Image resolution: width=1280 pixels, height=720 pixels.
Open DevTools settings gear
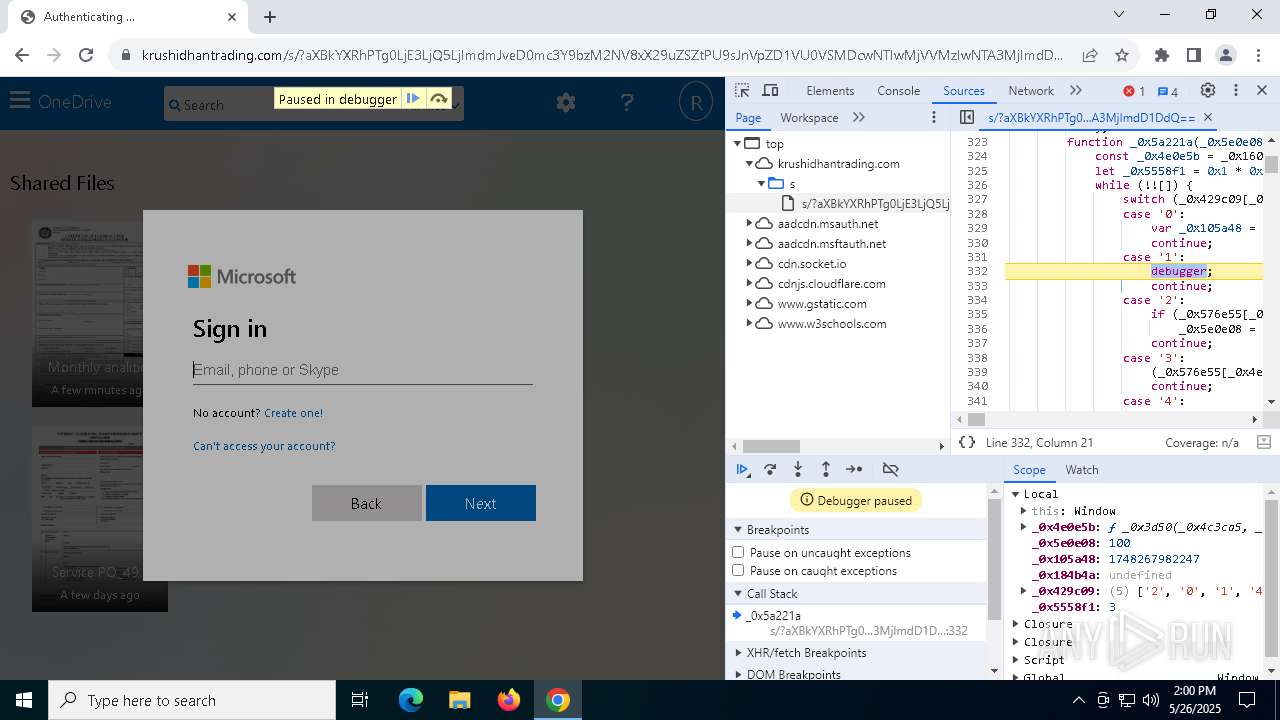coord(1208,90)
